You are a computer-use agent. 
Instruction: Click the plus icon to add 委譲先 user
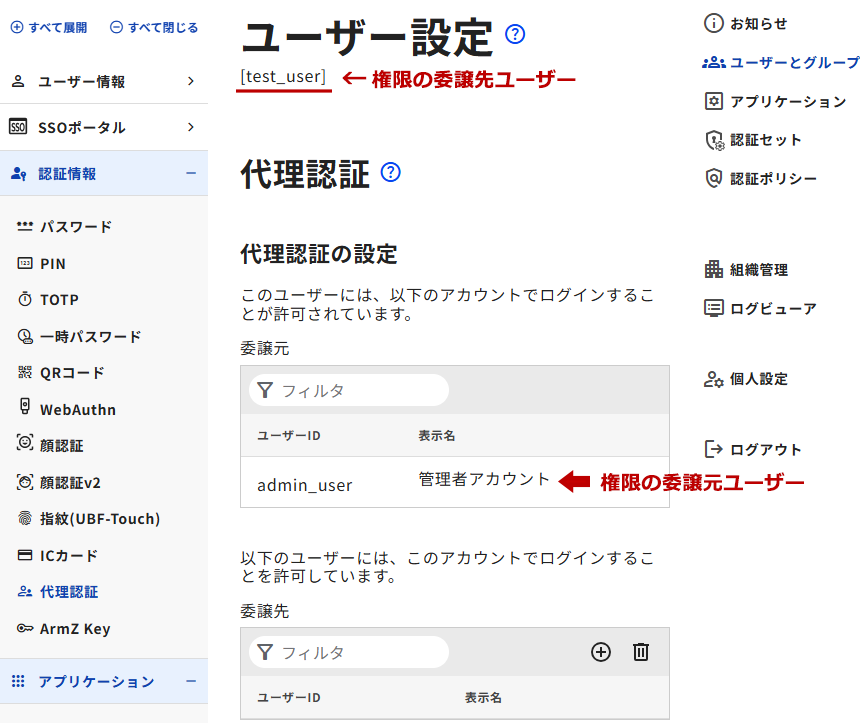[x=601, y=652]
